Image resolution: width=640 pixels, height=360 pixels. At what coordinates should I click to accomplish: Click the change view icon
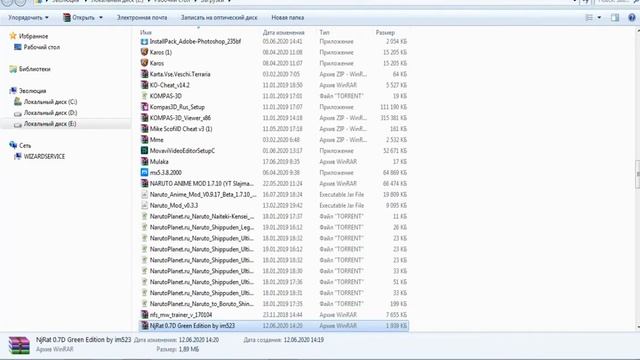click(589, 18)
